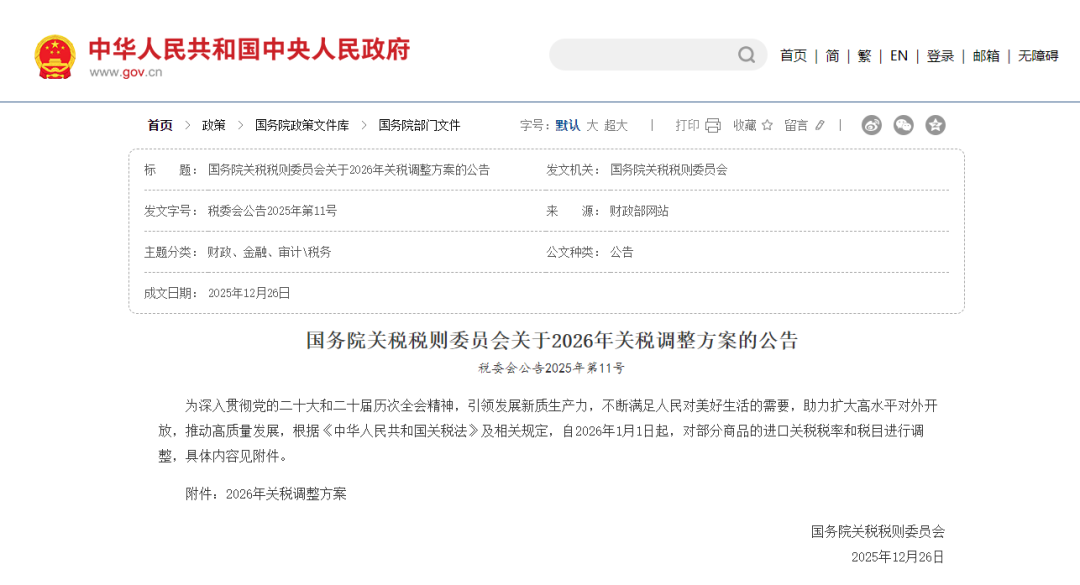Share to Weibo icon

pos(871,125)
